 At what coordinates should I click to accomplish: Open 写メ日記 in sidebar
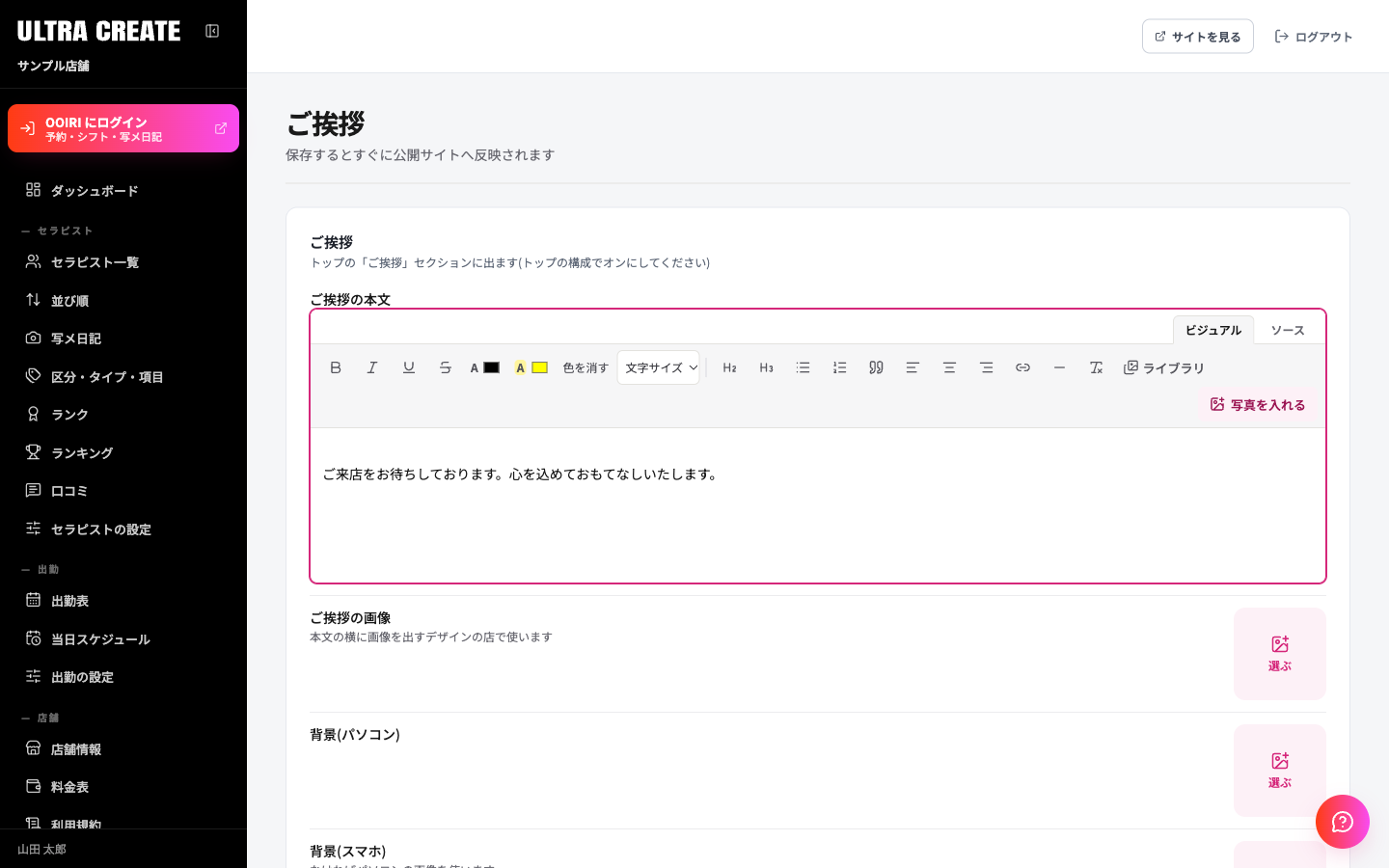tap(123, 339)
